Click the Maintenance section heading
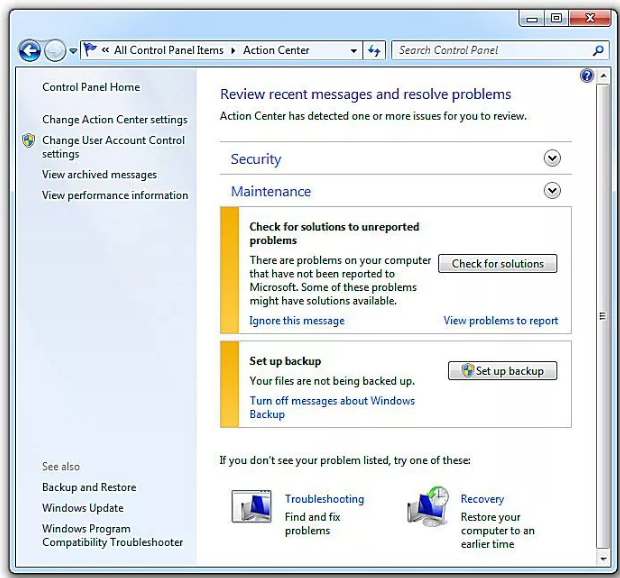This screenshot has width=620, height=578. 271,191
